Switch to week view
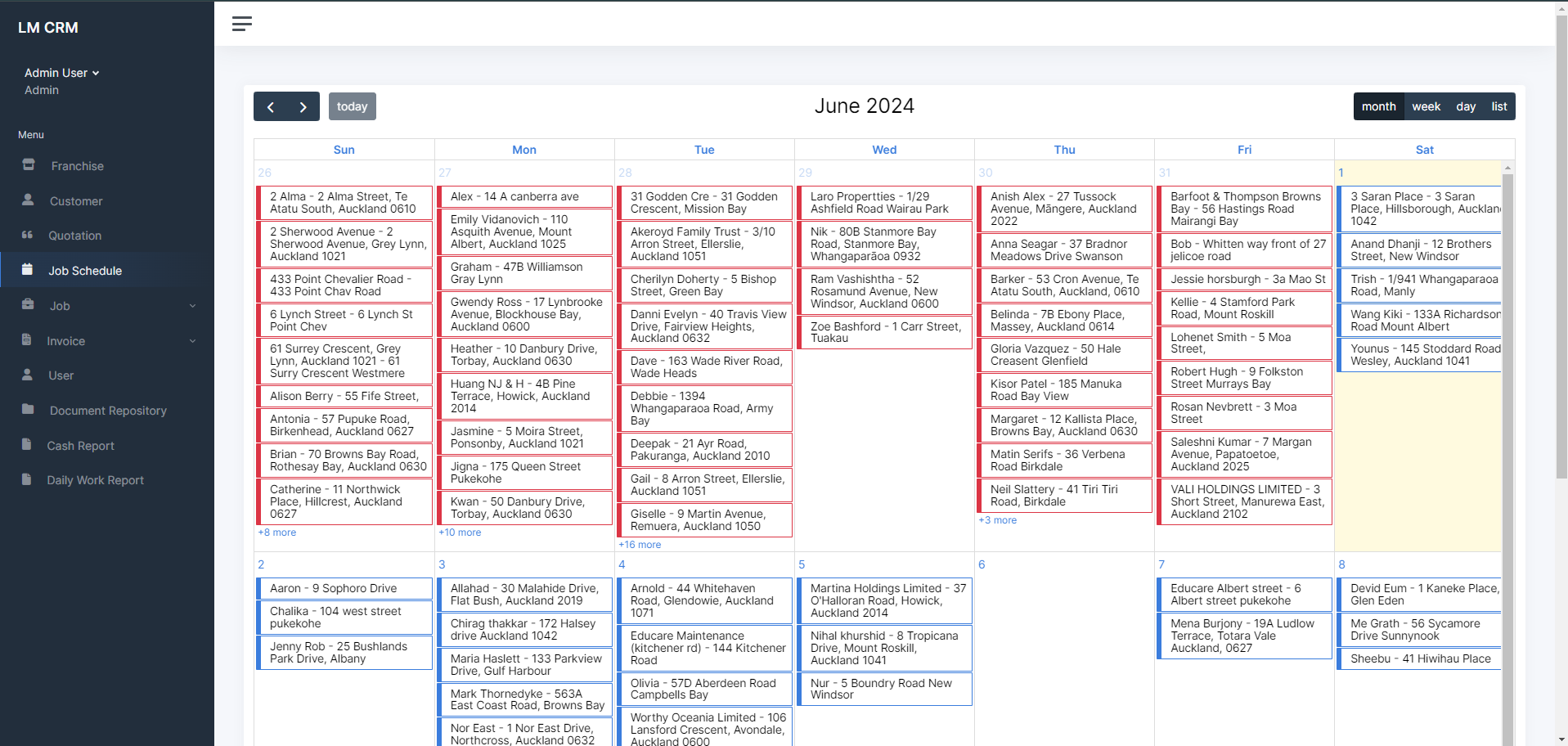This screenshot has width=1568, height=746. coord(1426,106)
